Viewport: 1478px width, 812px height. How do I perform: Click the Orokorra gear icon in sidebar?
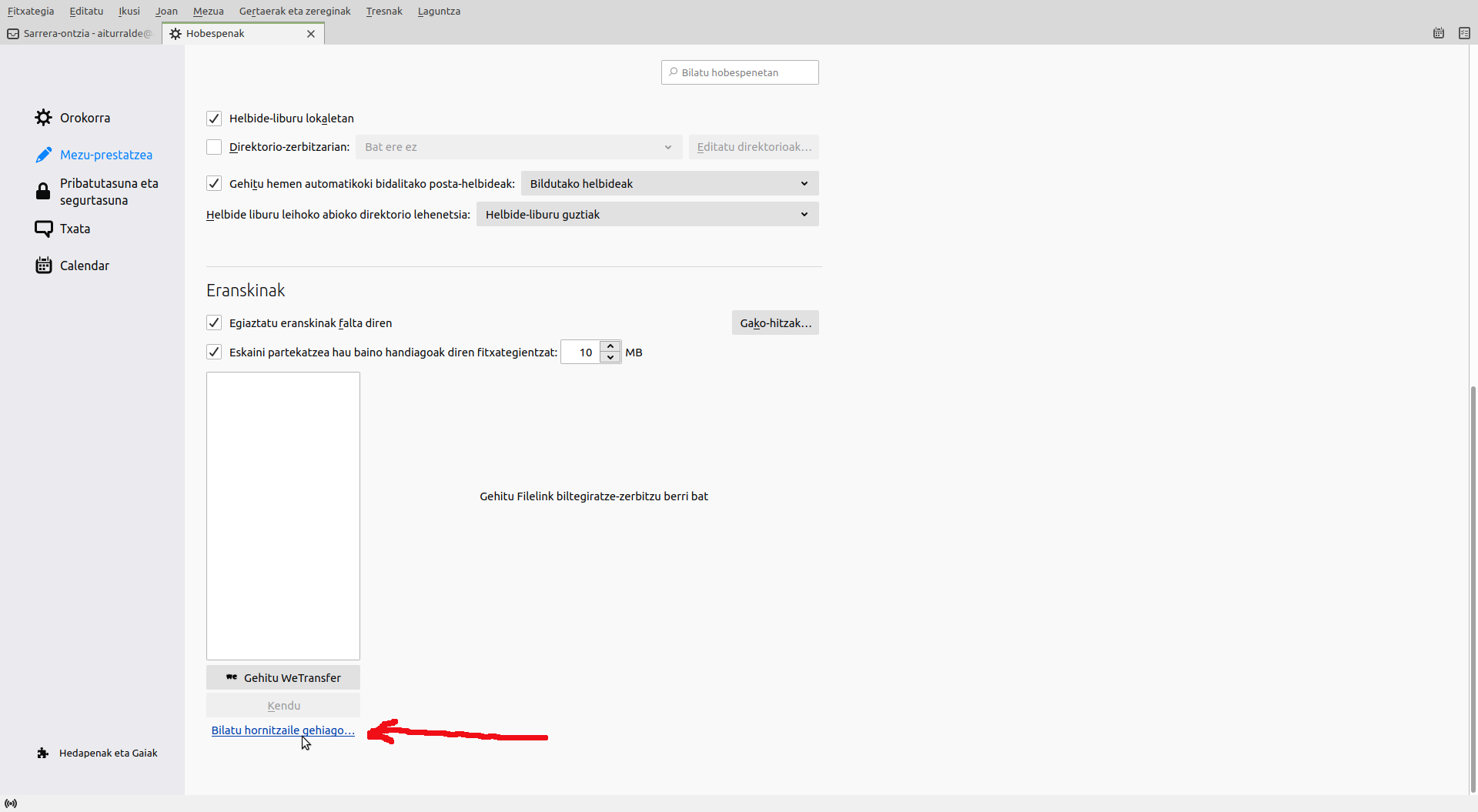(44, 118)
